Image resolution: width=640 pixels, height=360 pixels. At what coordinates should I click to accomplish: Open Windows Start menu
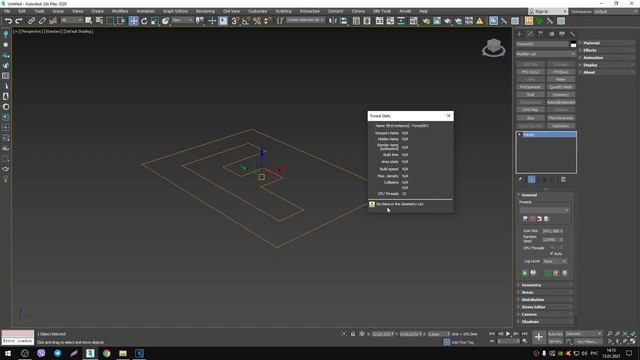[8, 353]
